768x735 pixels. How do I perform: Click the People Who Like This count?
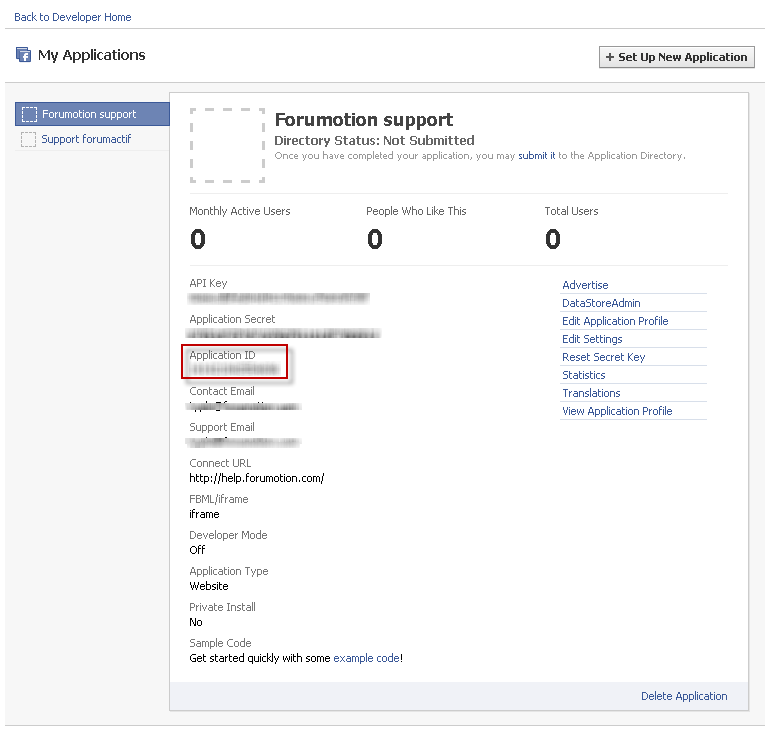tap(375, 239)
